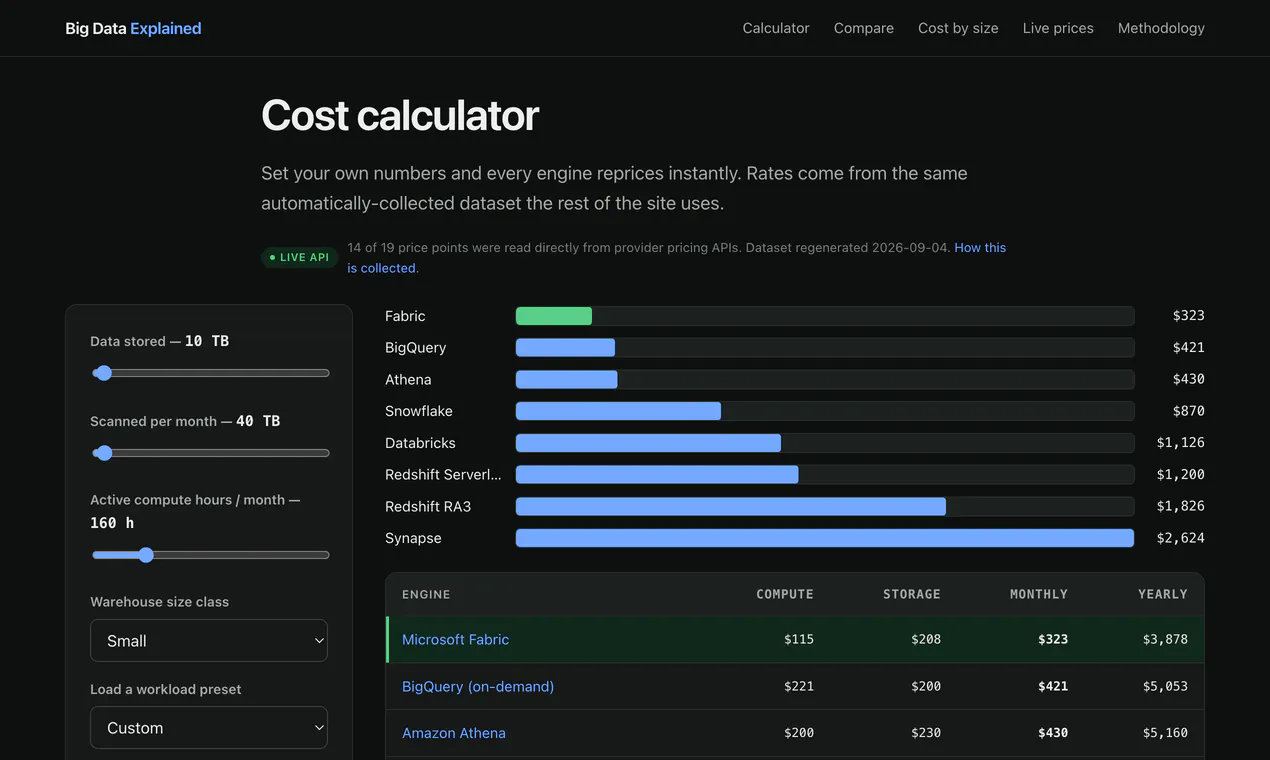Adjust the Data stored slider

click(x=210, y=373)
